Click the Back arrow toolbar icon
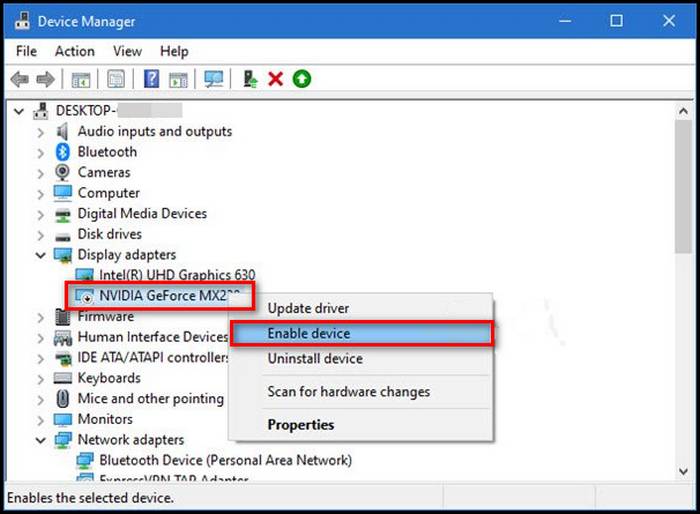This screenshot has height=514, width=700. tap(20, 79)
